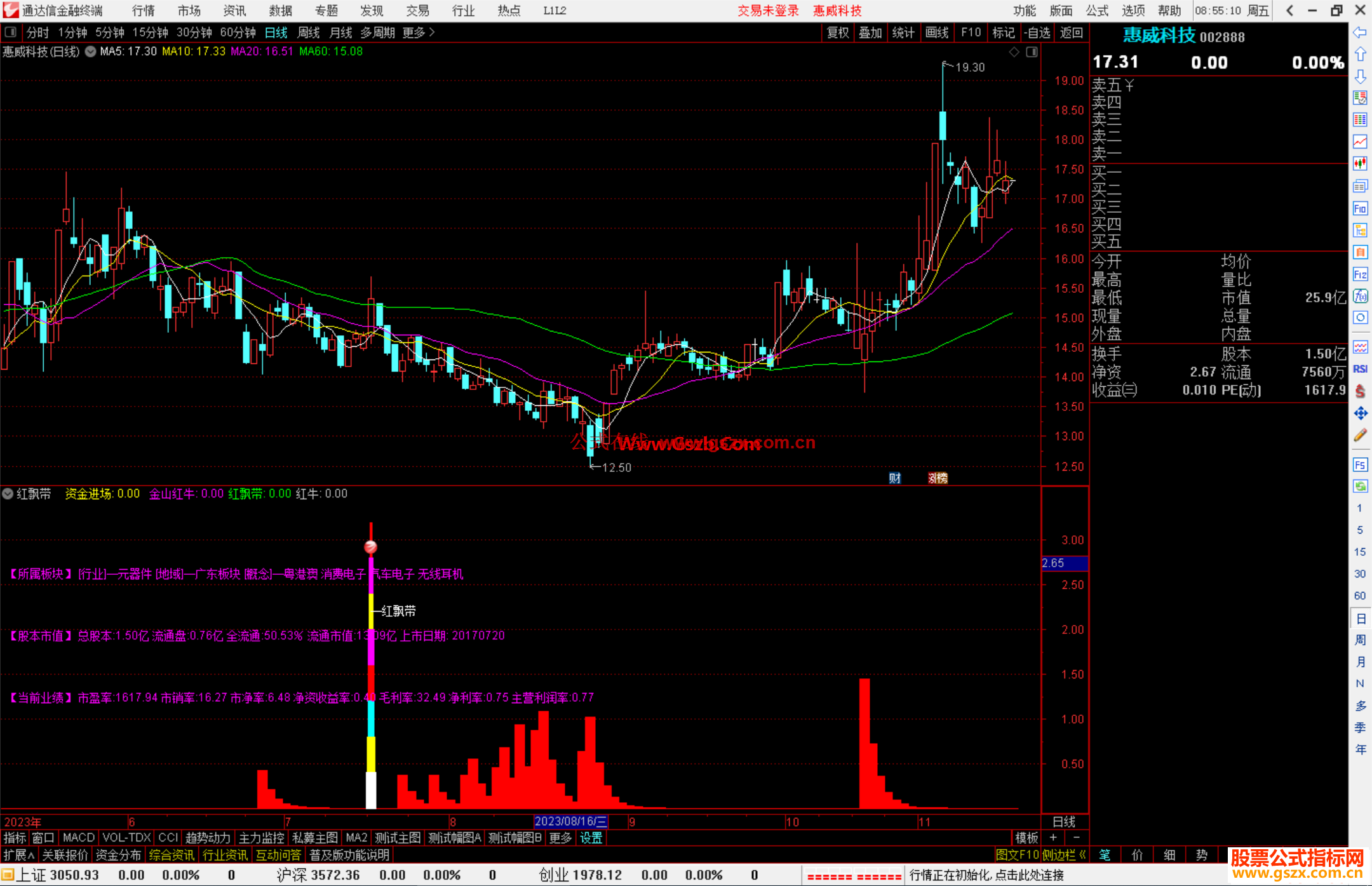Click the 复权 button

837,32
